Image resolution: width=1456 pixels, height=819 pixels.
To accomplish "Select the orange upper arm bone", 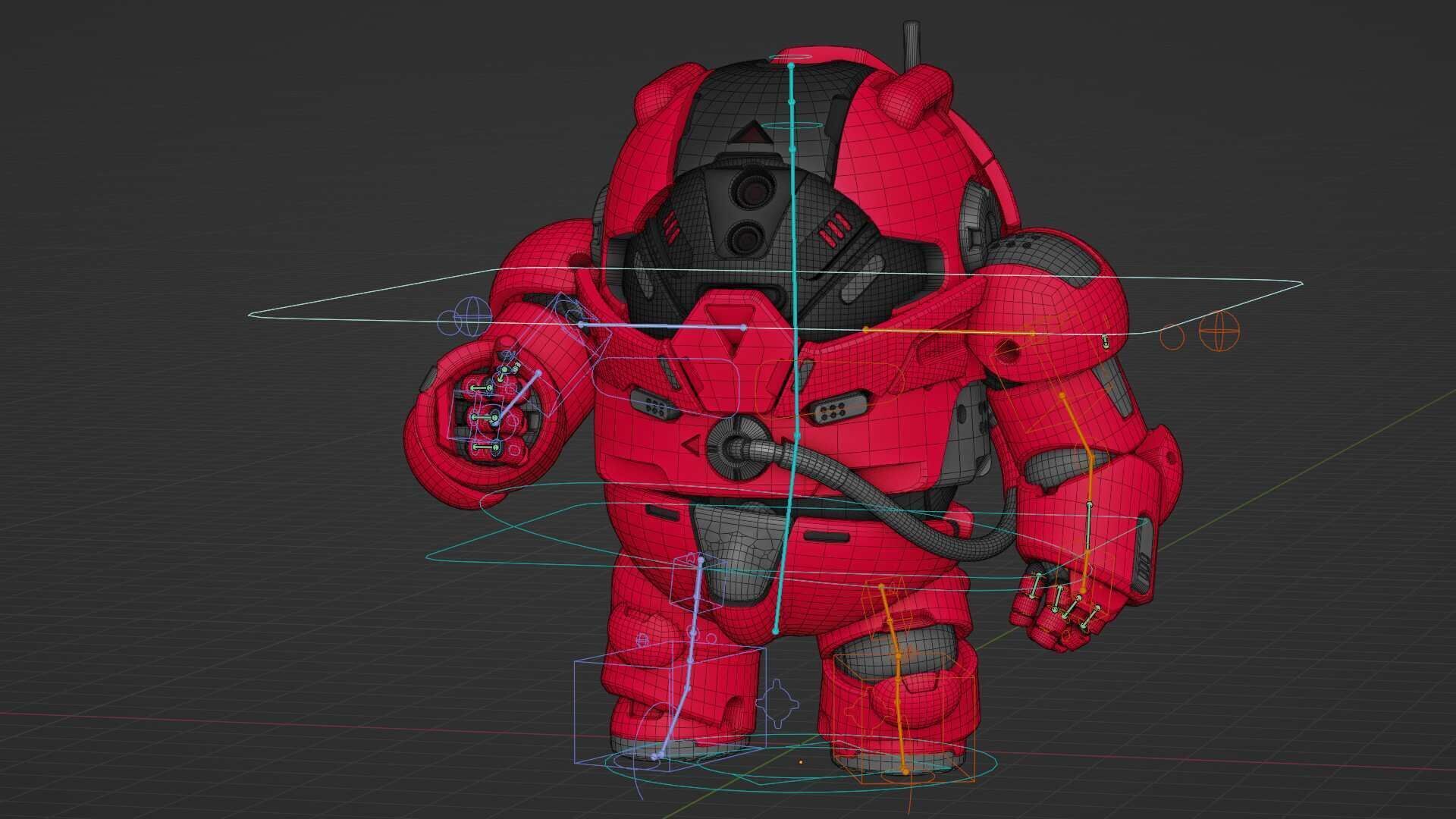I will (1078, 426).
